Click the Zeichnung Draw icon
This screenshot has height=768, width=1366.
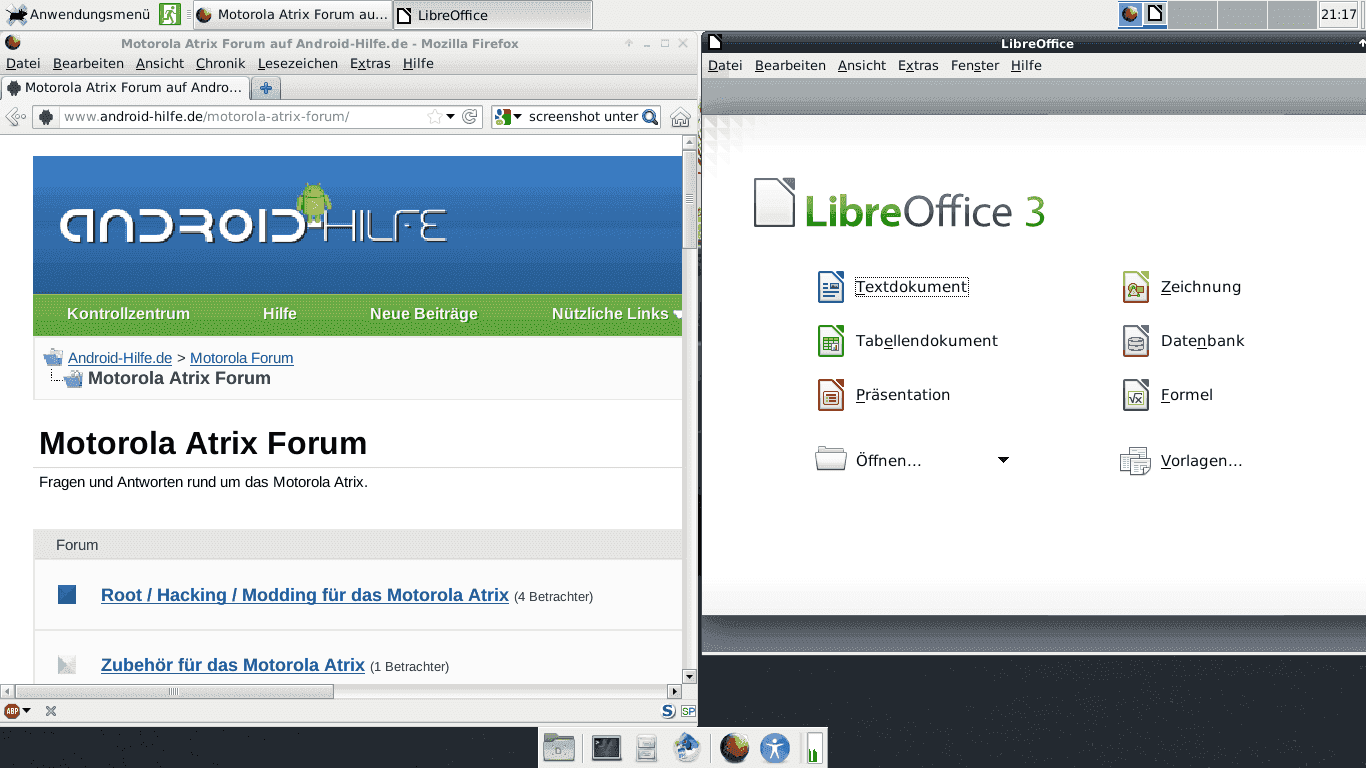pyautogui.click(x=1136, y=287)
